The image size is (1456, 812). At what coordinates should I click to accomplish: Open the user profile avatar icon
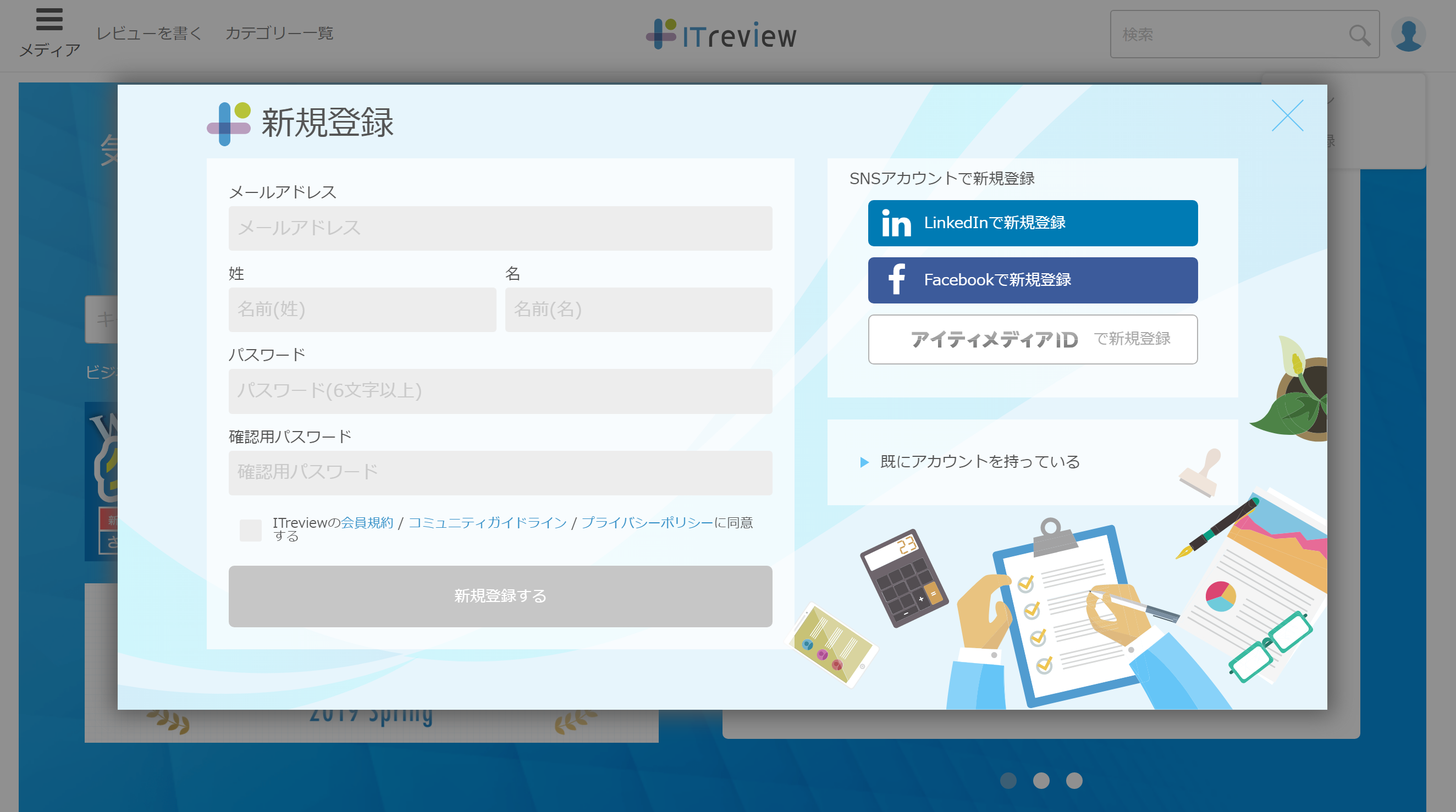(x=1408, y=35)
